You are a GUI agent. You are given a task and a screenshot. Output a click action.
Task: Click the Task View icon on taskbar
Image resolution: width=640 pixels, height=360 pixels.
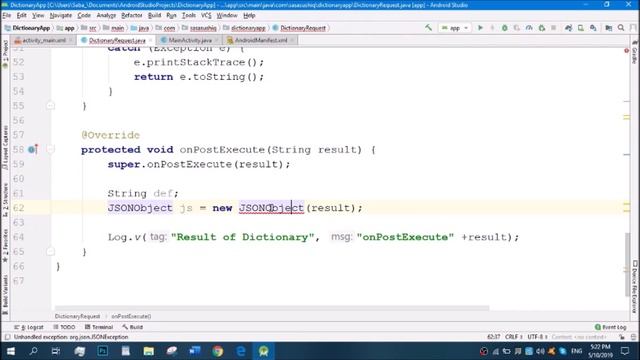56,351
